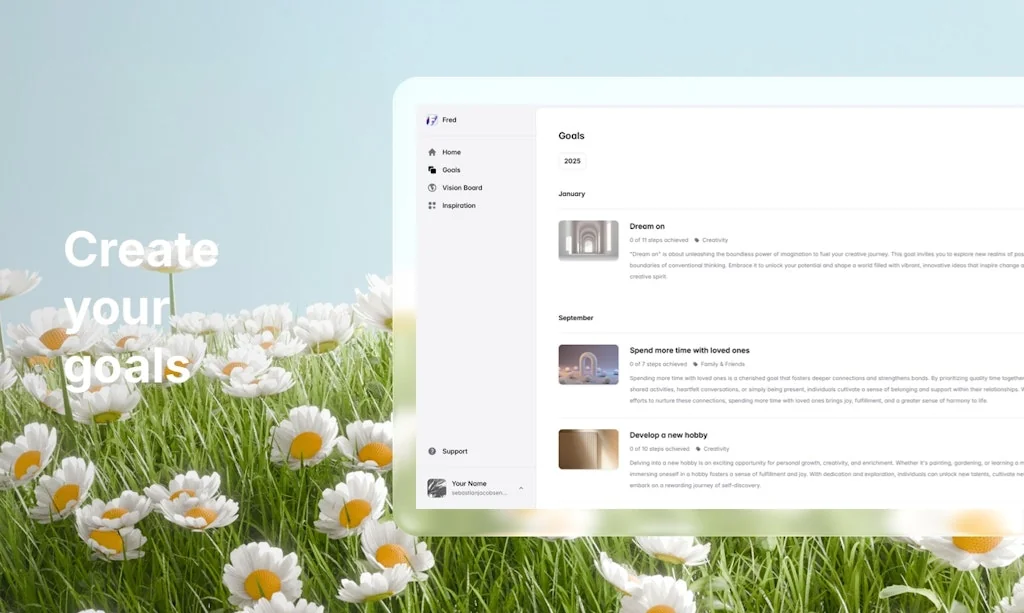Click the user profile avatar
This screenshot has height=613, width=1024.
tap(436, 488)
